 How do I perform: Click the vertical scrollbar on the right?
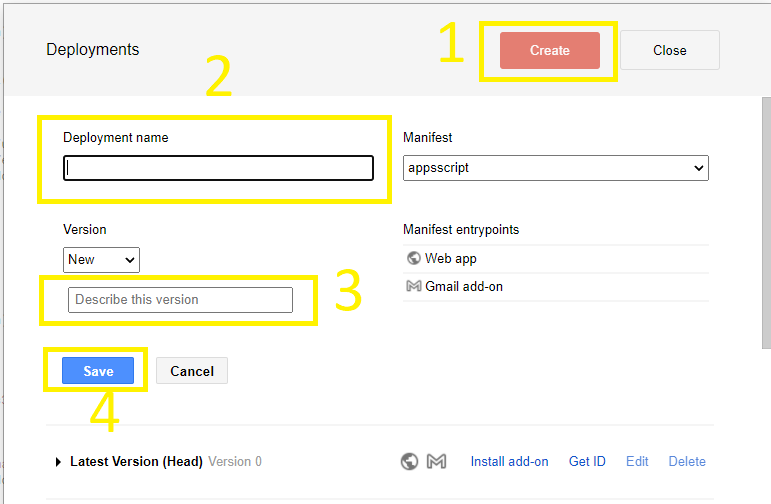(x=766, y=223)
